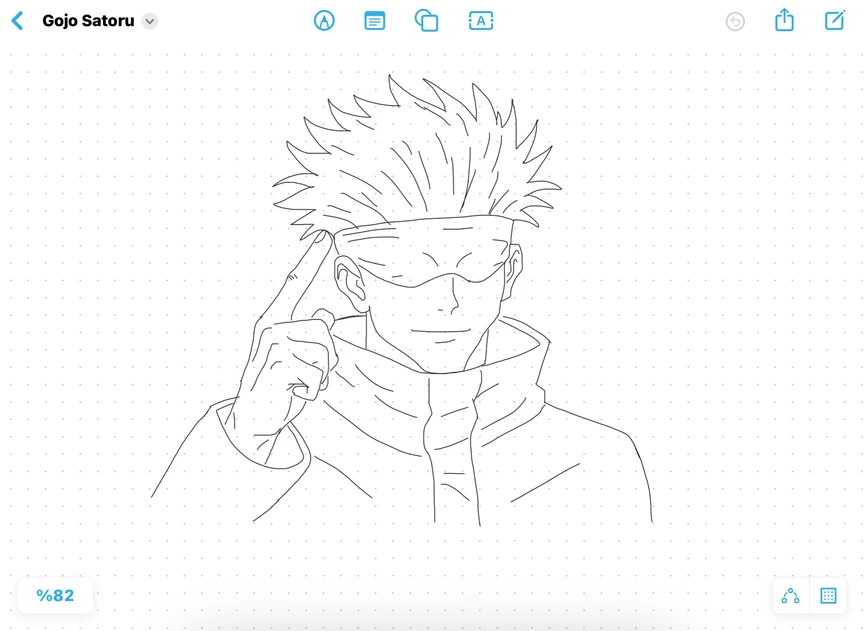Toggle connector lines mode
Image resolution: width=864 pixels, height=631 pixels.
point(790,596)
